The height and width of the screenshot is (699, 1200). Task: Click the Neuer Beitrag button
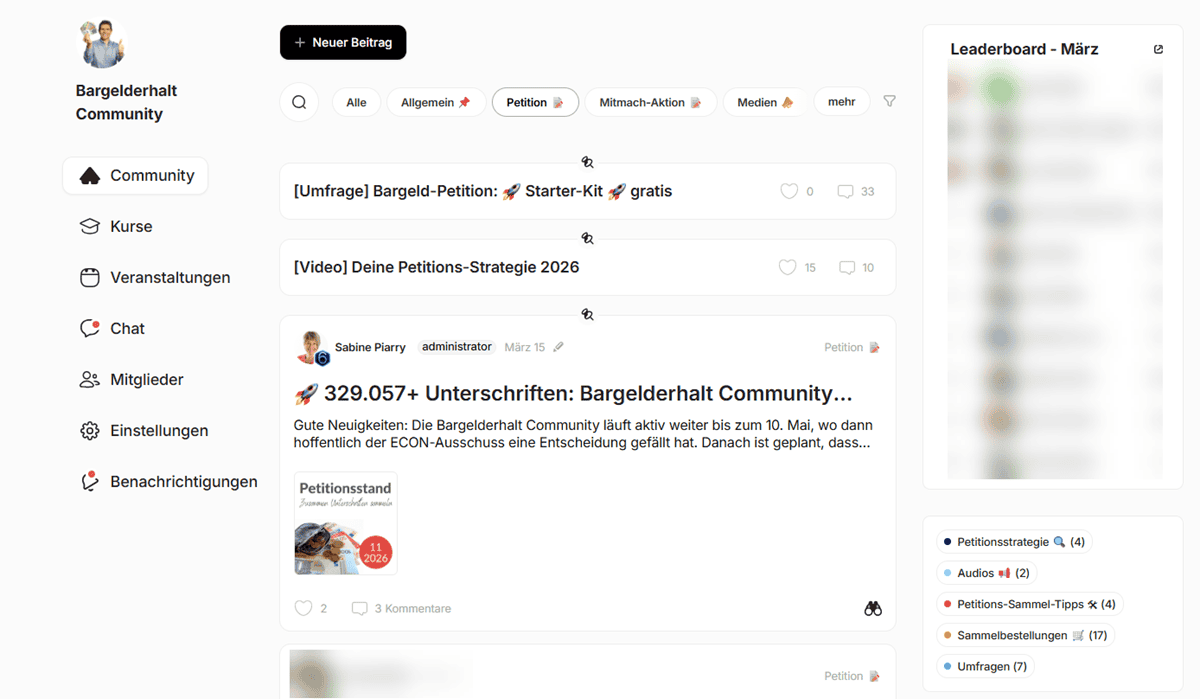click(x=343, y=42)
